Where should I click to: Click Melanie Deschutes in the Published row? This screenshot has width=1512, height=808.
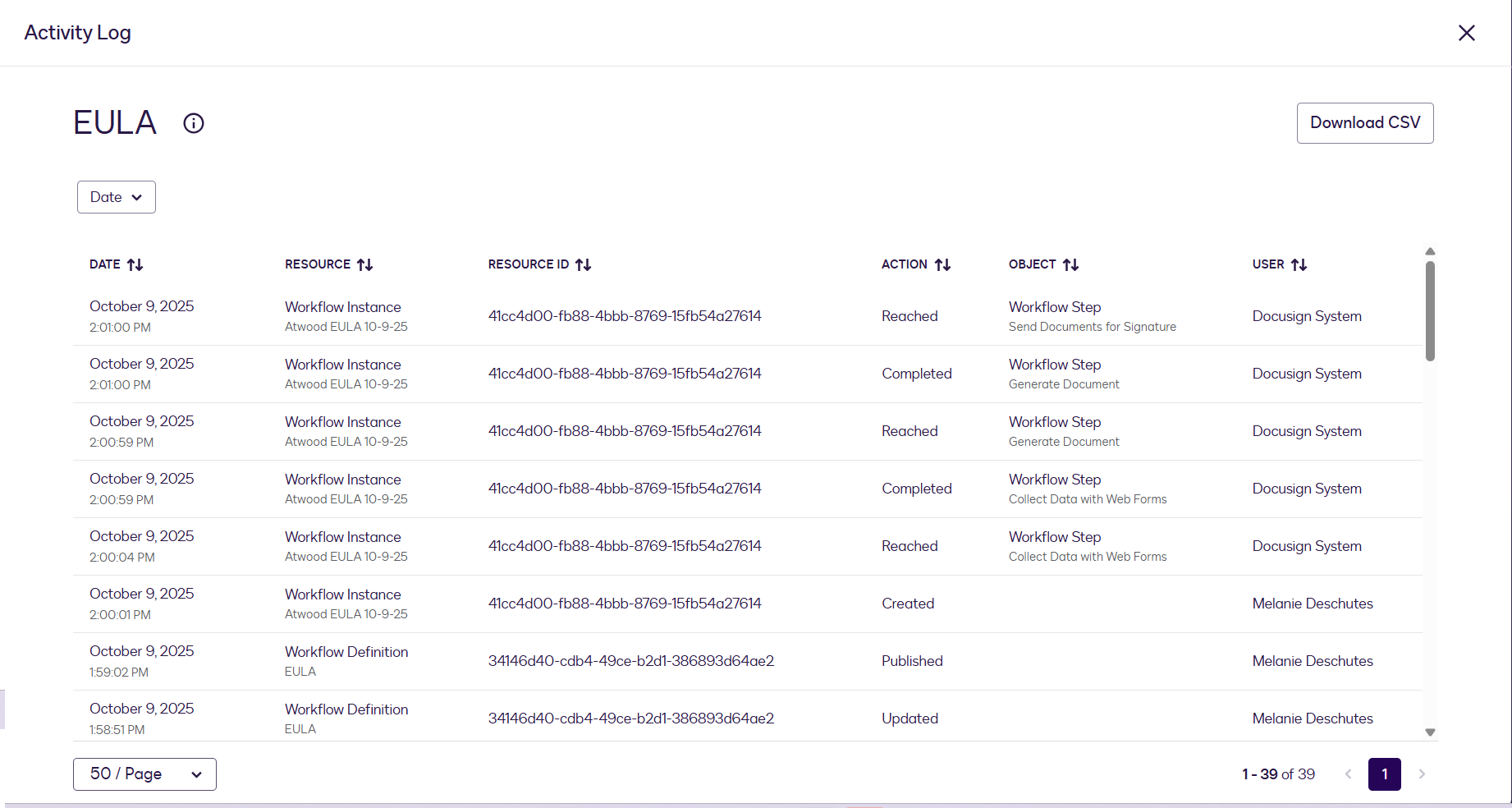pos(1313,661)
